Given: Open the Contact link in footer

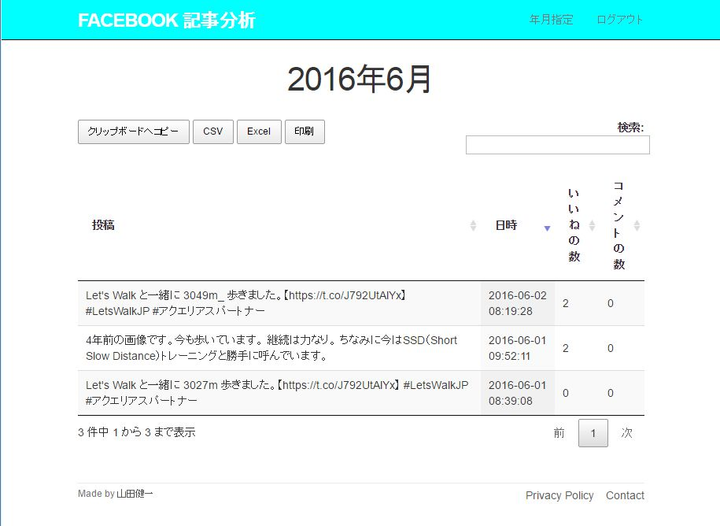Looking at the screenshot, I should 625,496.
